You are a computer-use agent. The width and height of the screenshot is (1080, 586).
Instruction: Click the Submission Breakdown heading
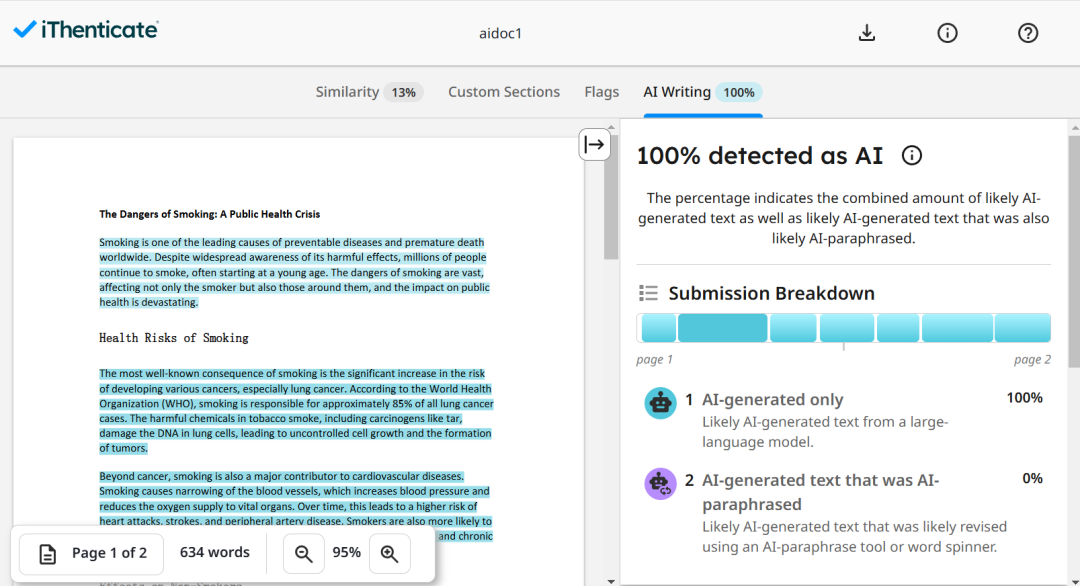pyautogui.click(x=771, y=293)
